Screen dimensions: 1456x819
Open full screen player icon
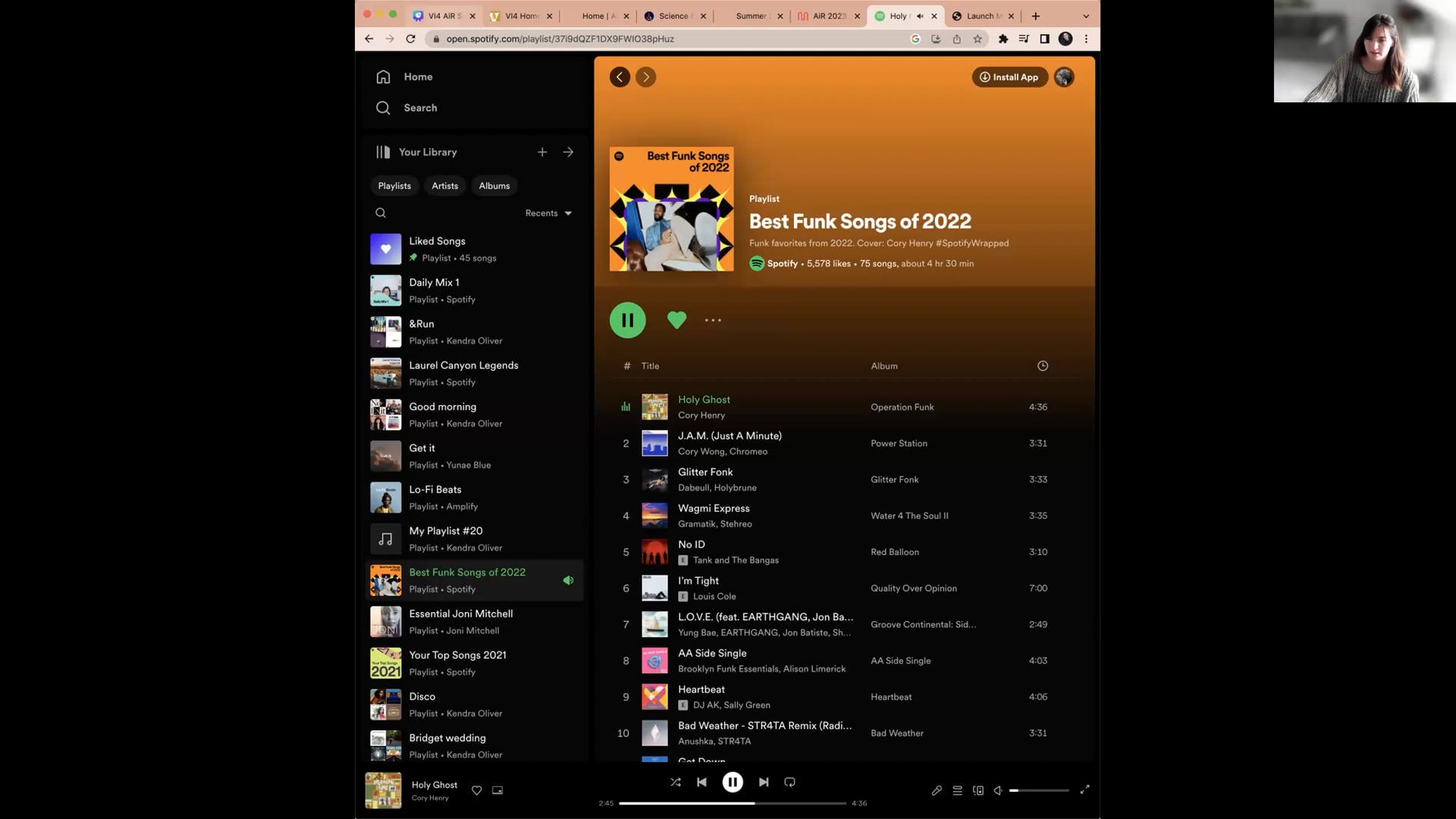click(1085, 789)
